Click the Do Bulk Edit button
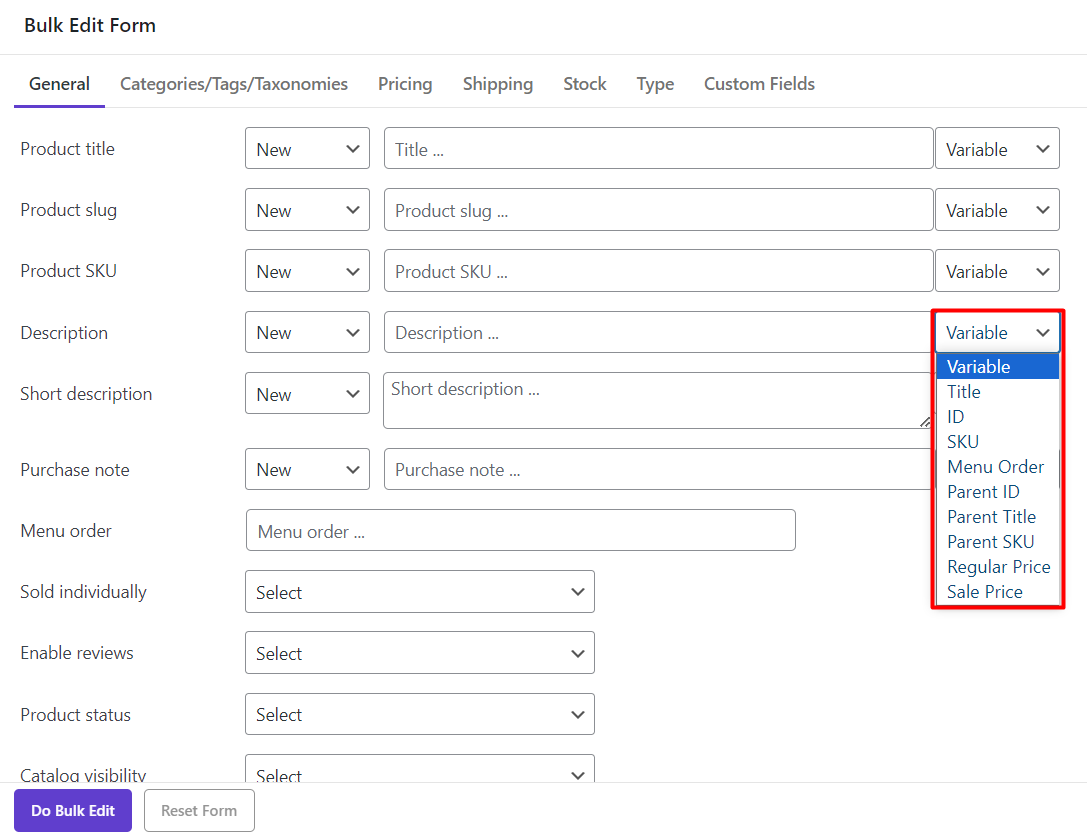Viewport: 1087px width, 837px height. tap(73, 810)
